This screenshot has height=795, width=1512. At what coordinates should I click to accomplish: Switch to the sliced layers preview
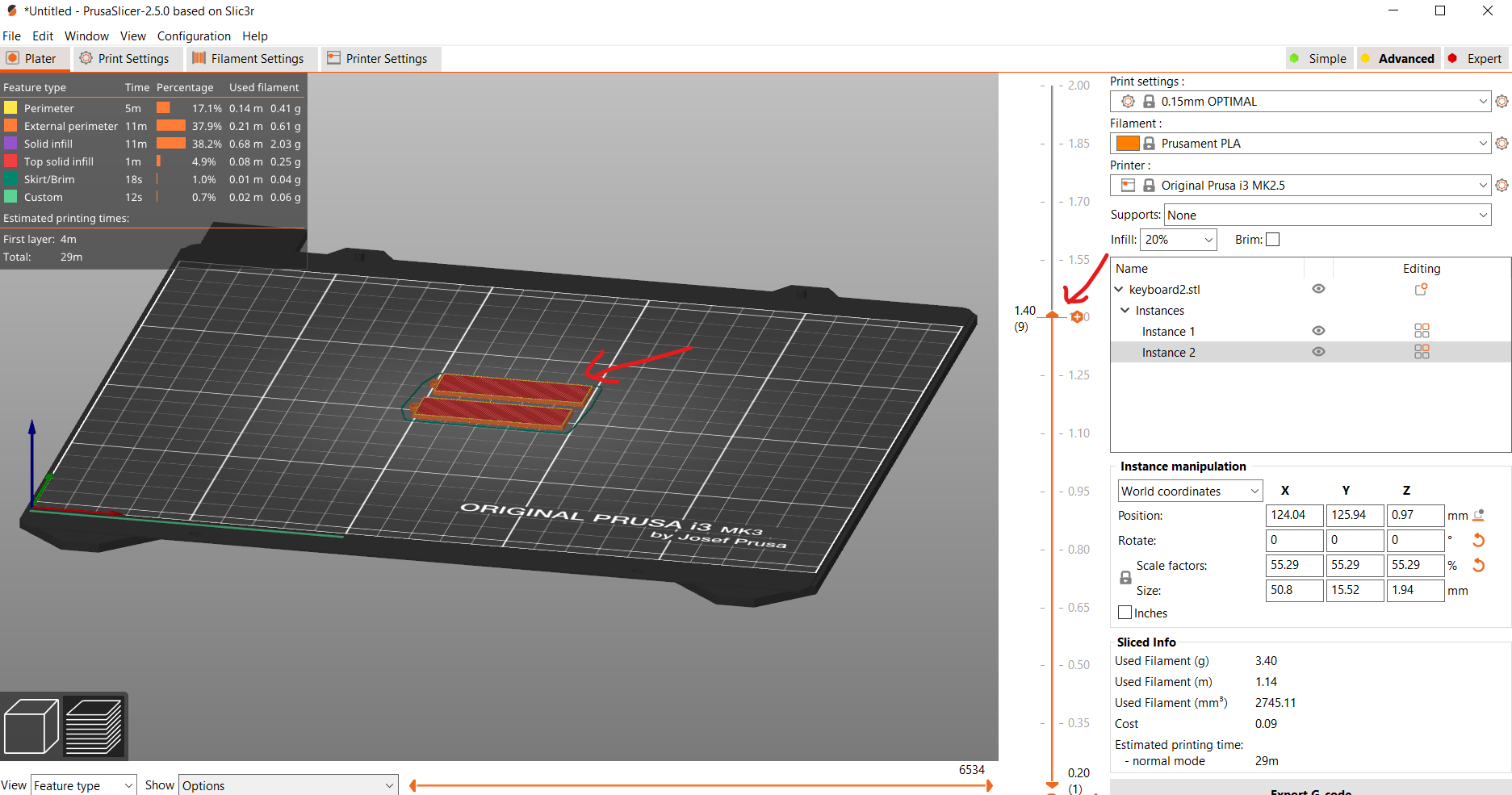pyautogui.click(x=94, y=726)
